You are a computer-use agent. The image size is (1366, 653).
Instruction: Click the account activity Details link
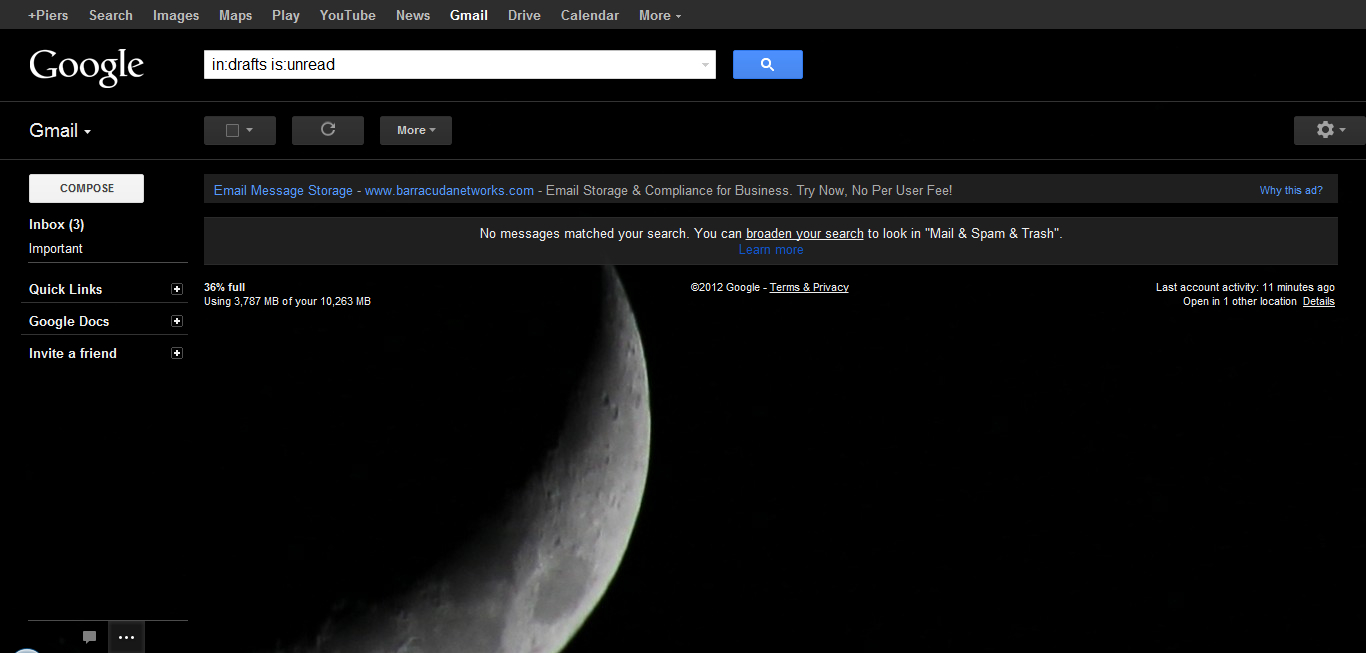(x=1318, y=301)
